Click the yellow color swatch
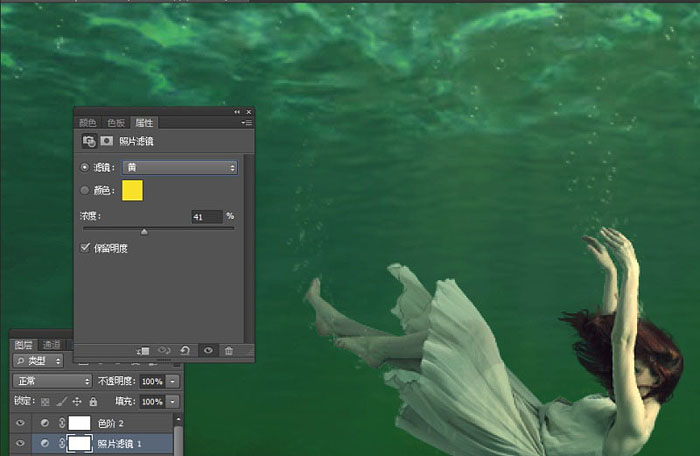The image size is (700, 456). (x=133, y=191)
